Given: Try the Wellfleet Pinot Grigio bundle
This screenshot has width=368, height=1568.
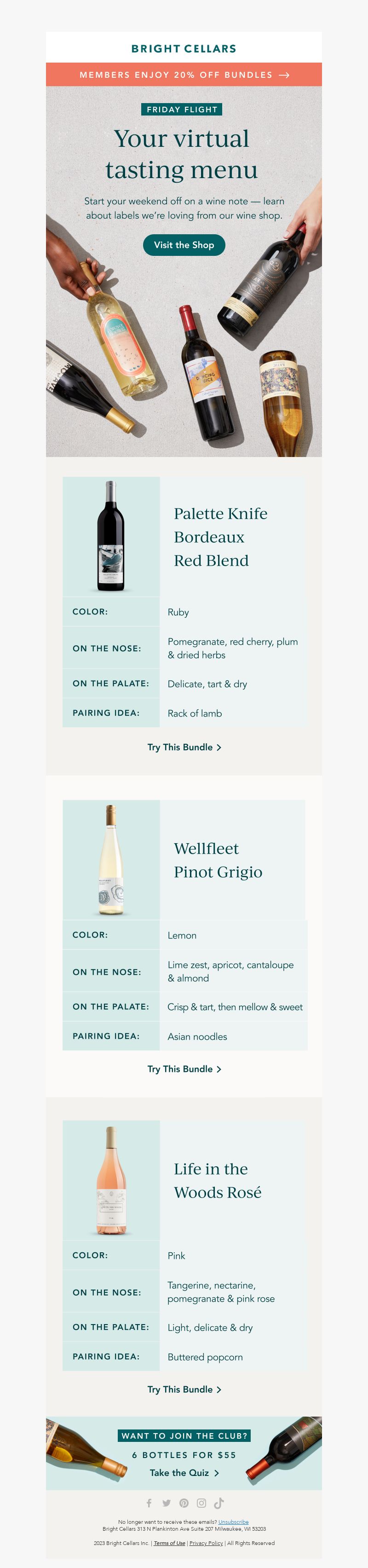Looking at the screenshot, I should 184,1069.
